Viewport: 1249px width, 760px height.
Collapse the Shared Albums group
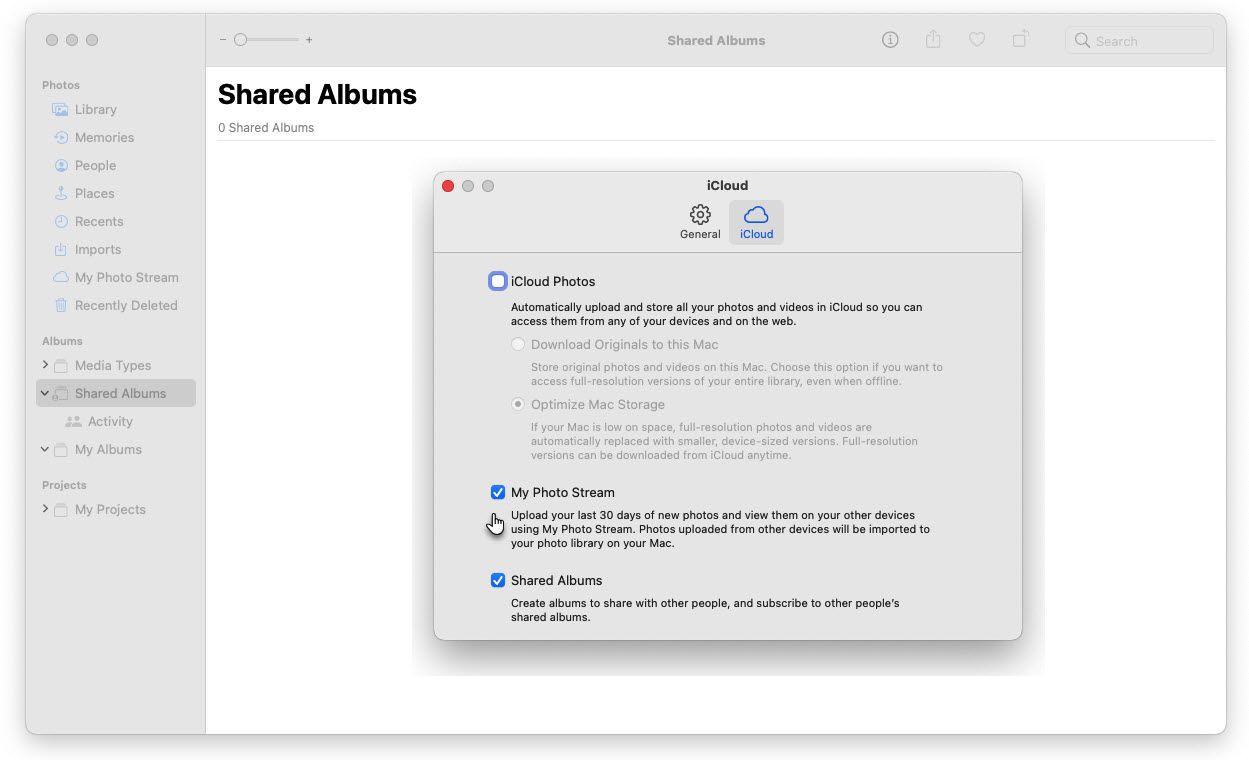45,394
